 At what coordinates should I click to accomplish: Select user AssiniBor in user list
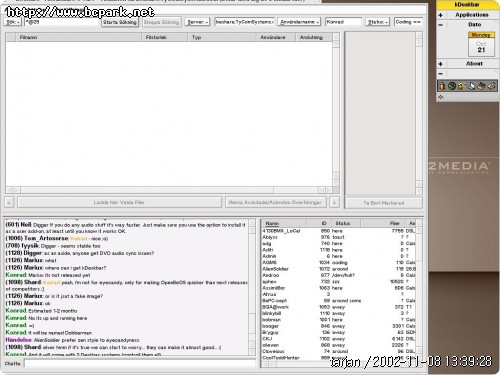(x=339, y=288)
